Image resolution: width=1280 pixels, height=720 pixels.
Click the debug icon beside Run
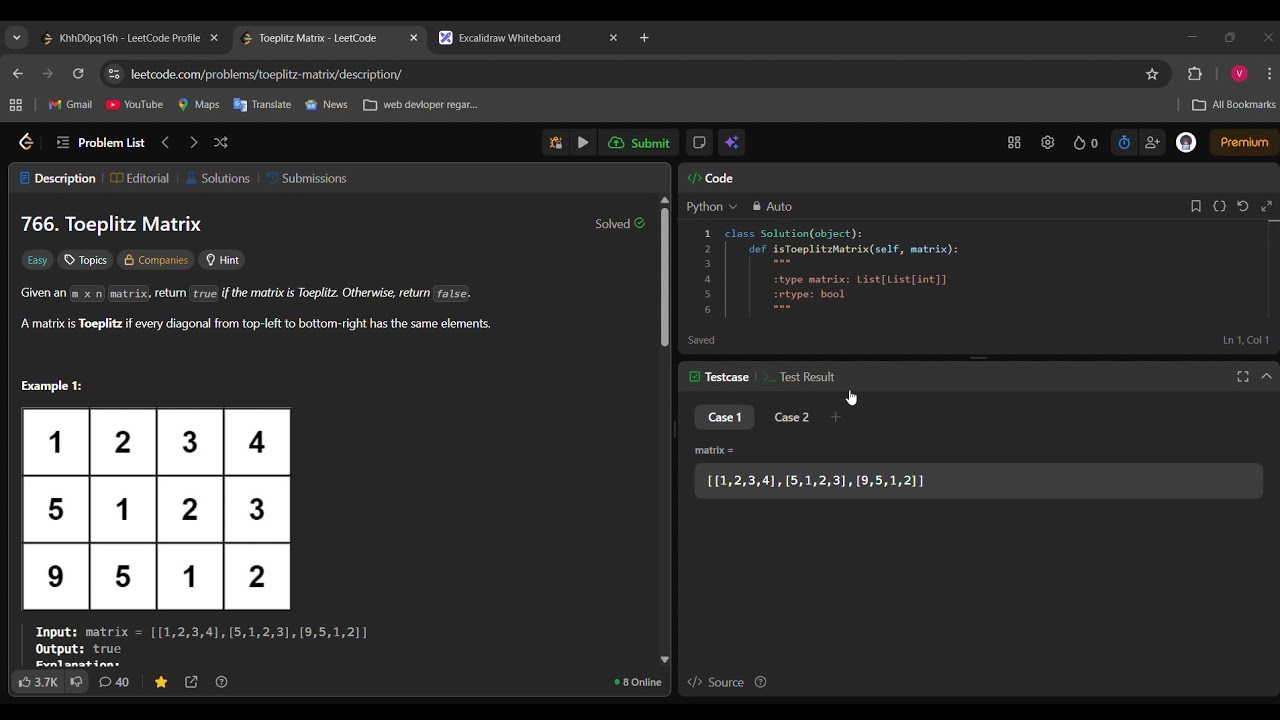pos(555,142)
